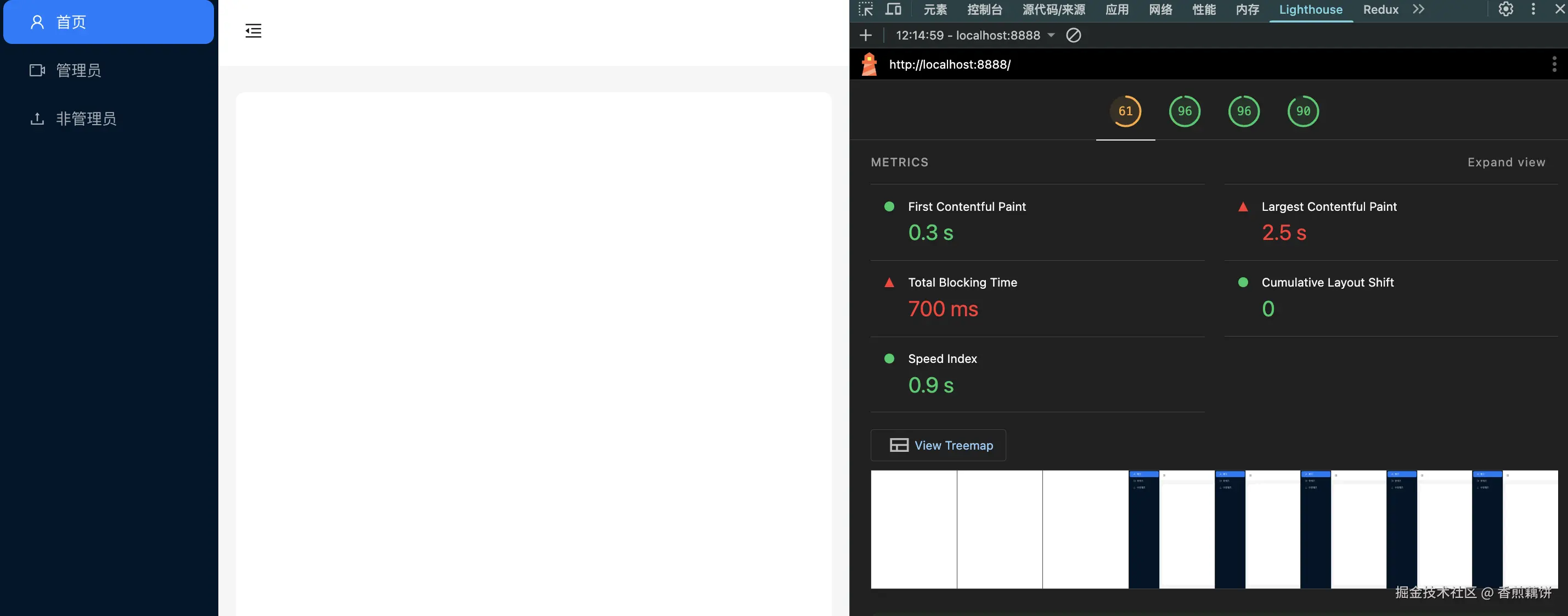Screen dimensions: 1568x616
Task: Click Expand view for metrics
Action: tap(1506, 162)
